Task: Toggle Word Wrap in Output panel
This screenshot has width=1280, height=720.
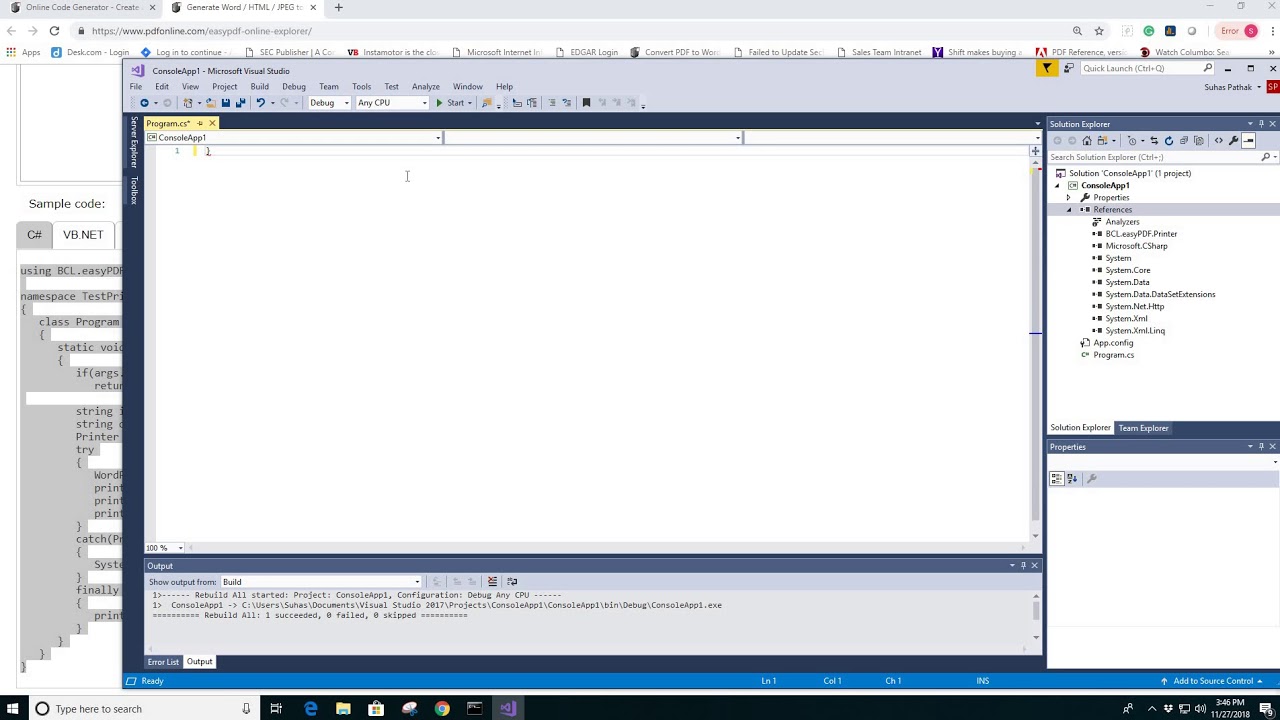Action: [x=512, y=581]
